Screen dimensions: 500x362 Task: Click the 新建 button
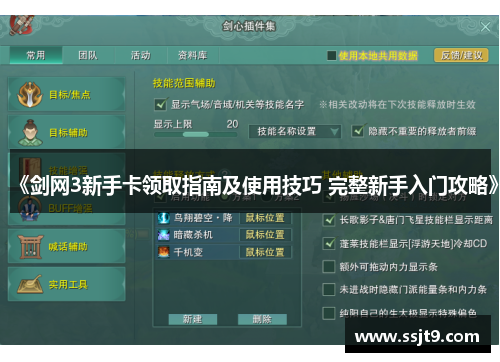(x=193, y=319)
